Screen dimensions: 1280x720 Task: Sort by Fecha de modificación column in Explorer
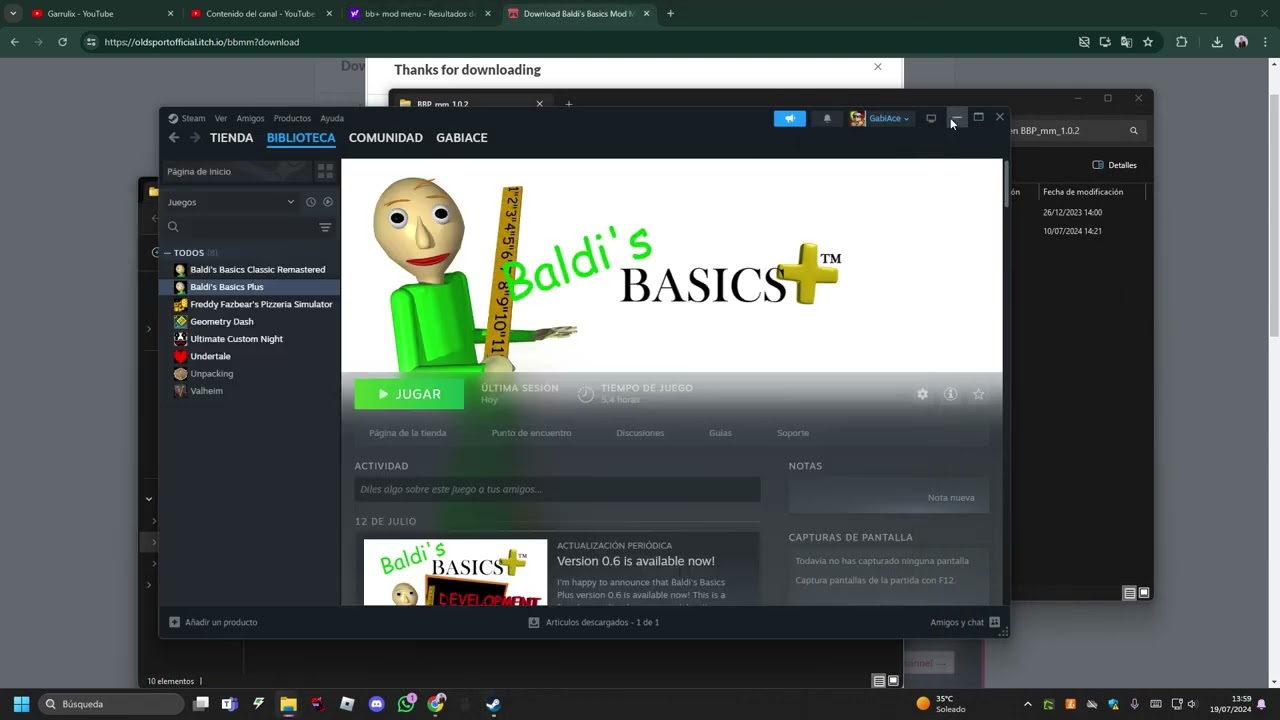pyautogui.click(x=1083, y=192)
